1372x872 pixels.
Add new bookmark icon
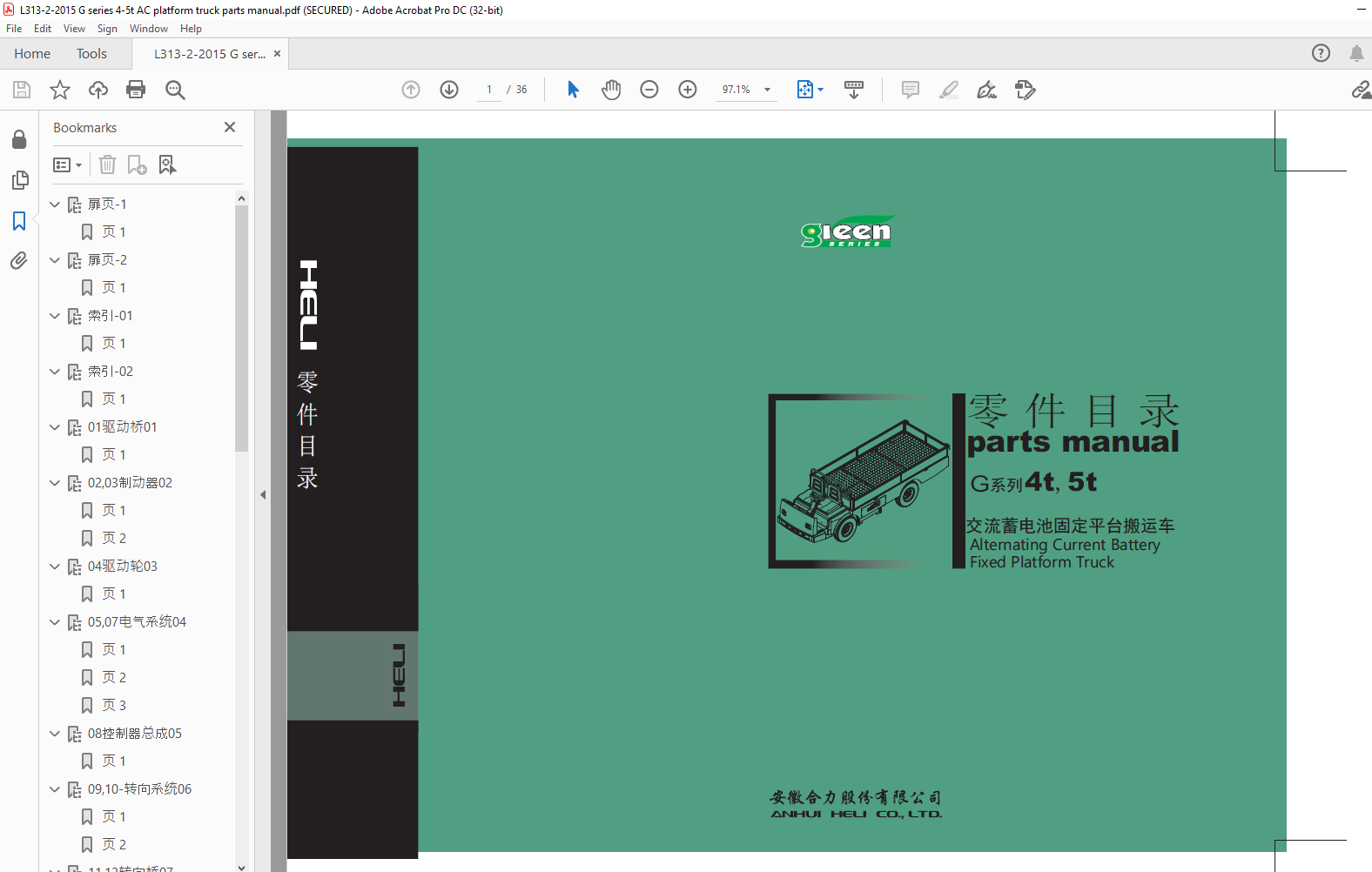(137, 164)
